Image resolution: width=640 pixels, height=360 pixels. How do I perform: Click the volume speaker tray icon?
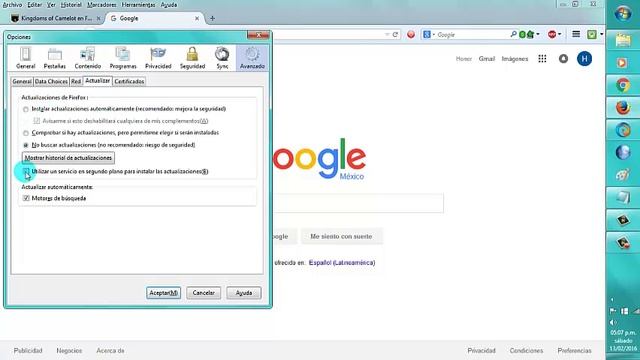pos(613,322)
